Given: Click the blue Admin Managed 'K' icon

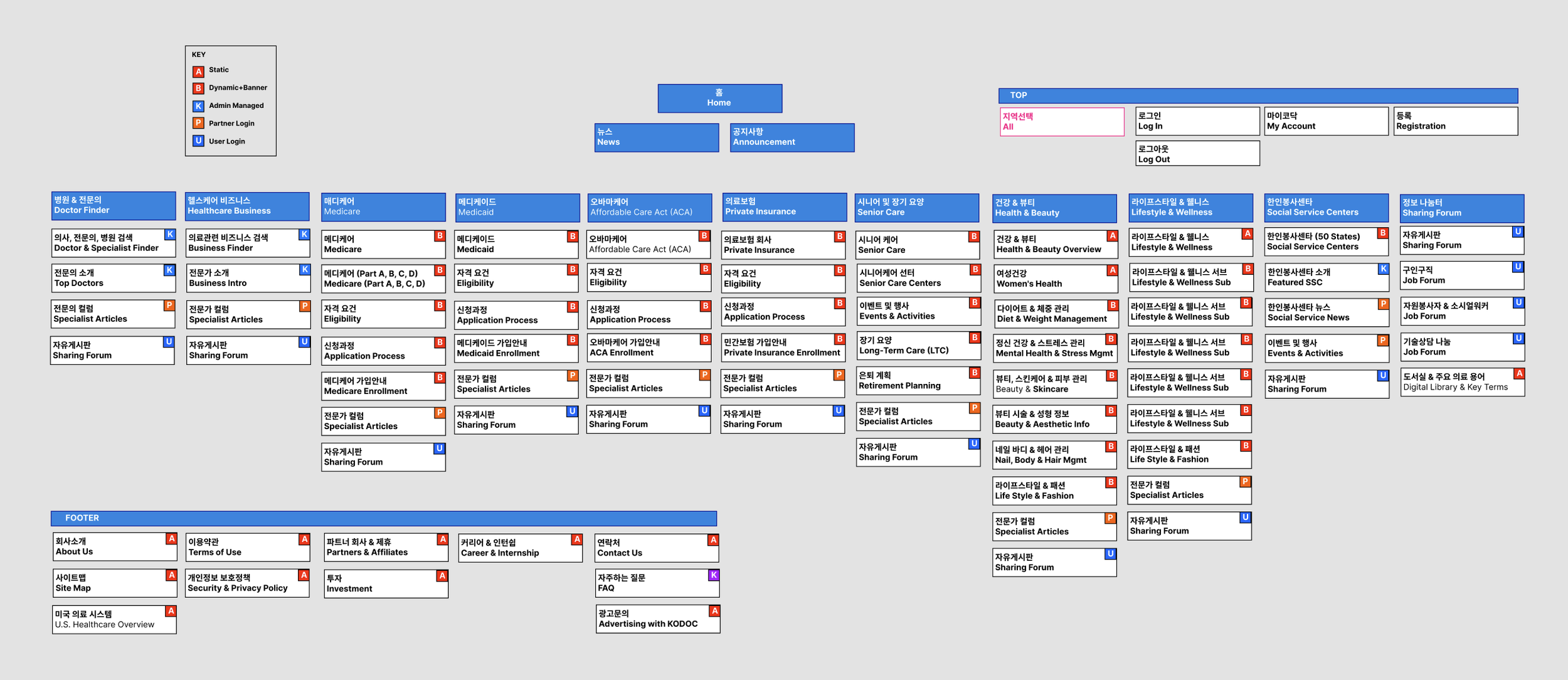Looking at the screenshot, I should (x=198, y=106).
